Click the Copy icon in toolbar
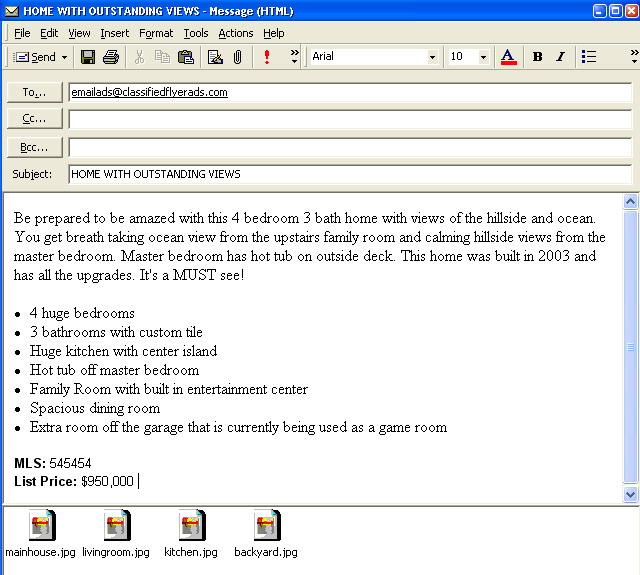This screenshot has width=640, height=575. click(x=162, y=57)
